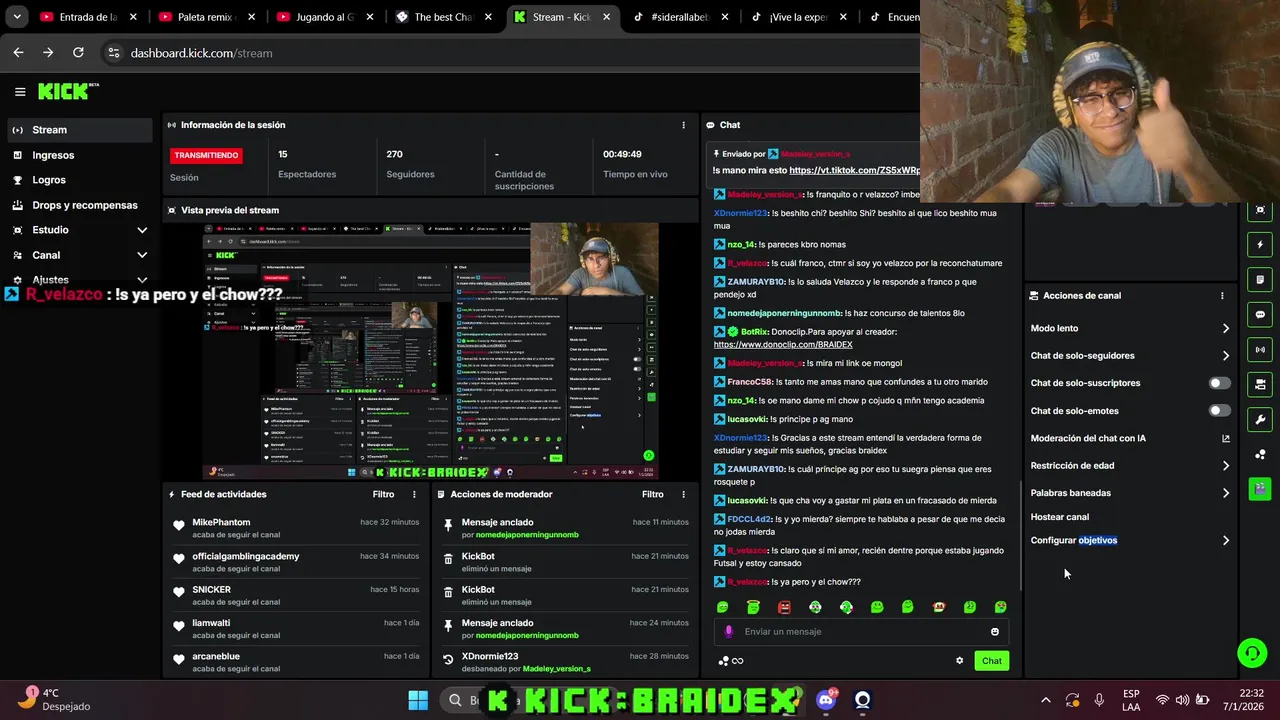The height and width of the screenshot is (720, 1280).
Task: Click MikePhantom in the activity feed
Action: pyautogui.click(x=221, y=523)
